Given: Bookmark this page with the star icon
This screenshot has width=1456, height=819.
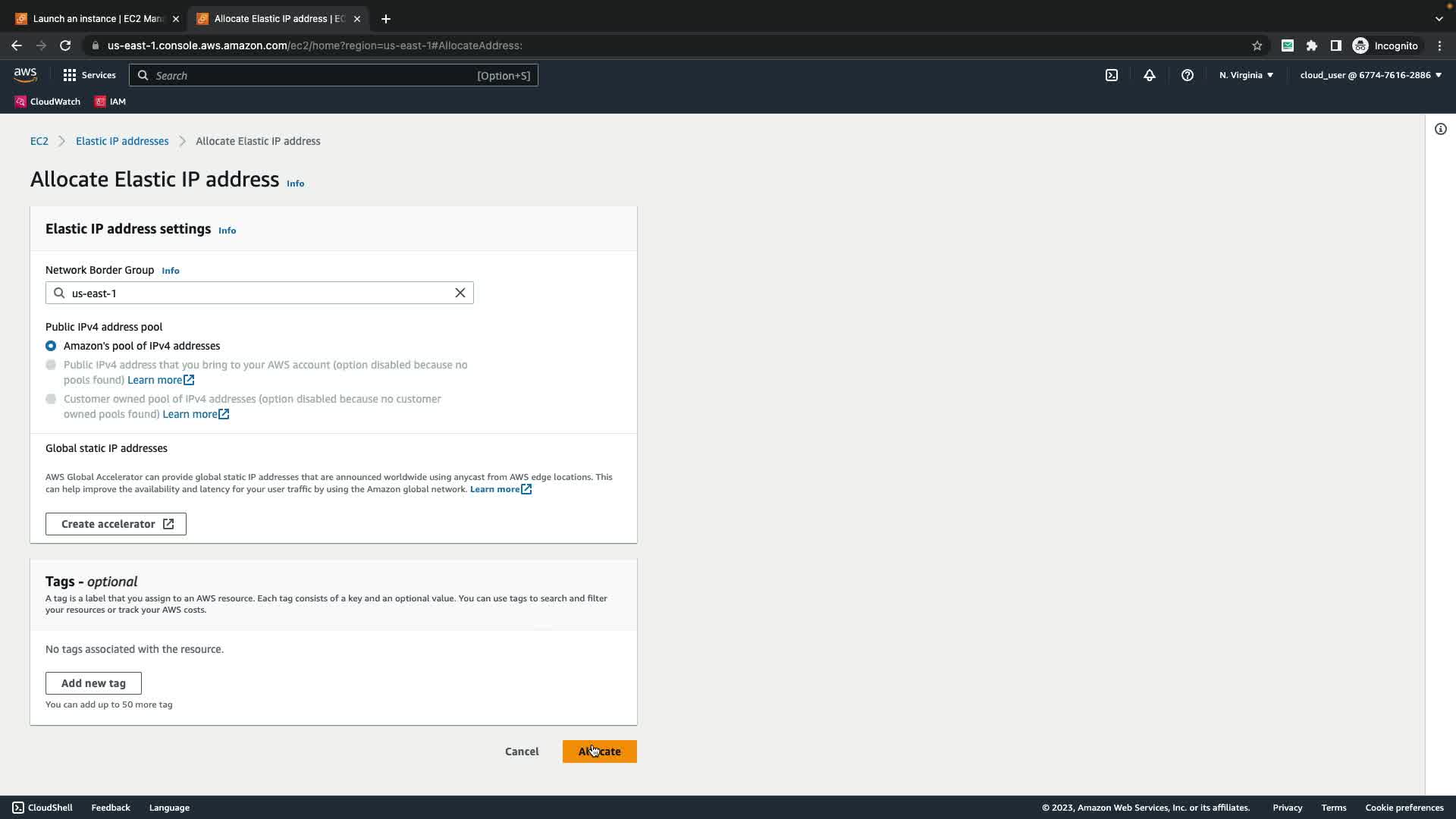Looking at the screenshot, I should (1257, 45).
